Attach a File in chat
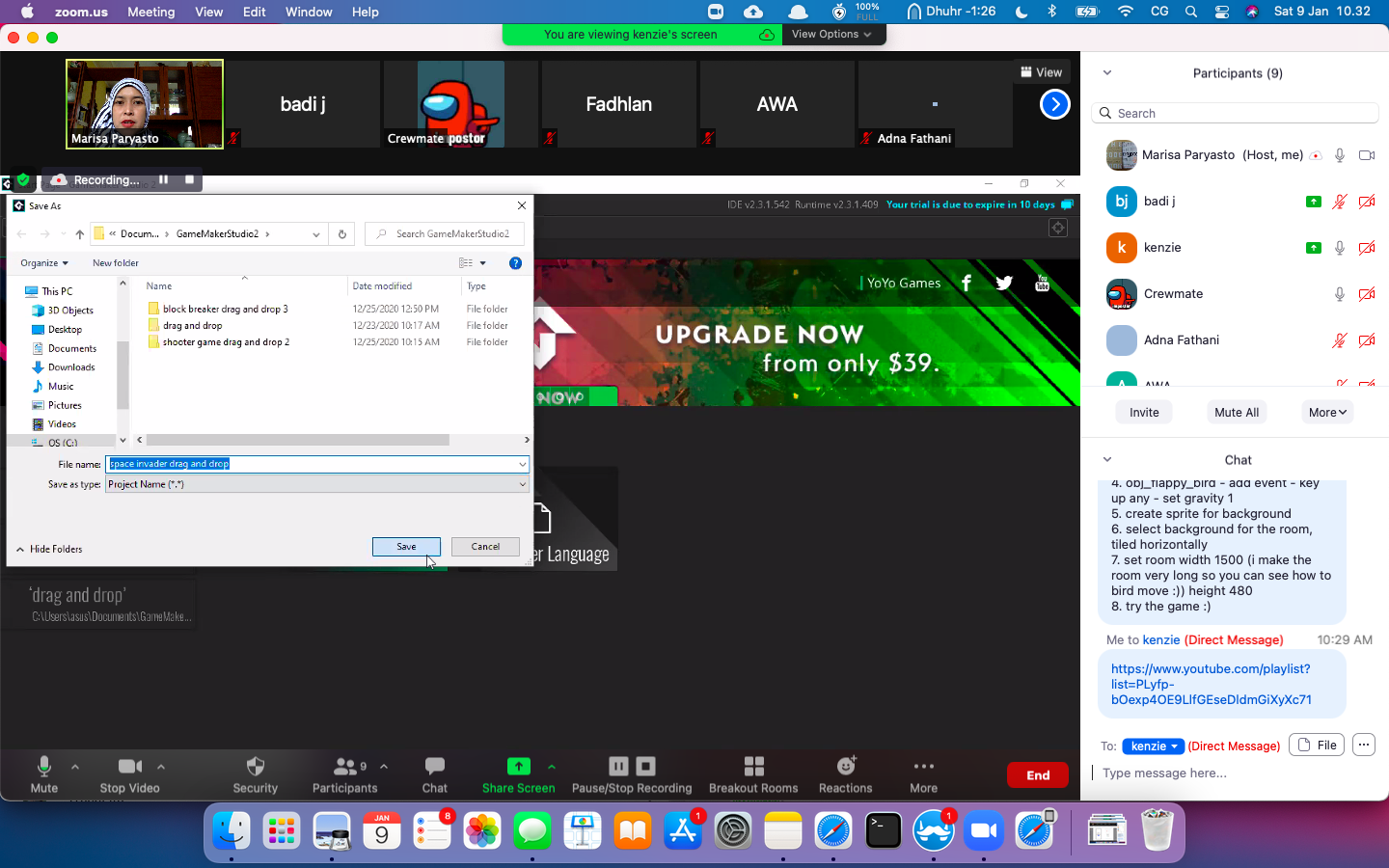This screenshot has height=868, width=1389. (1317, 745)
